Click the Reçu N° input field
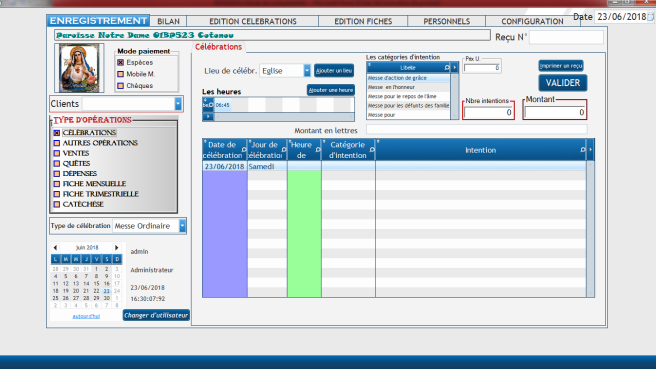656x369 pixels. [x=566, y=37]
